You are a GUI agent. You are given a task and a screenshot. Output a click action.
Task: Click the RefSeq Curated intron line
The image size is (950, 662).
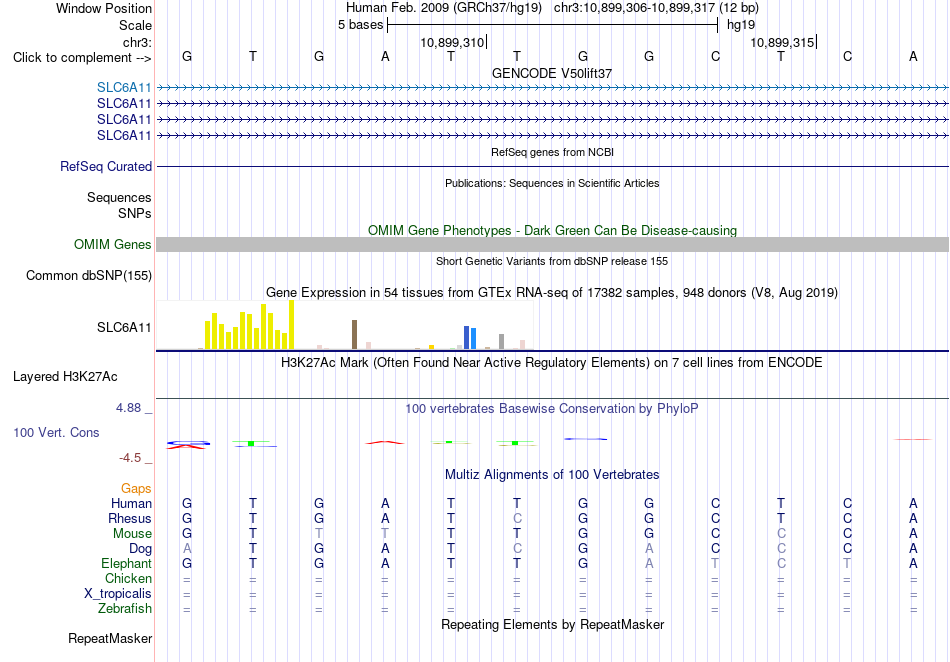[x=552, y=167]
